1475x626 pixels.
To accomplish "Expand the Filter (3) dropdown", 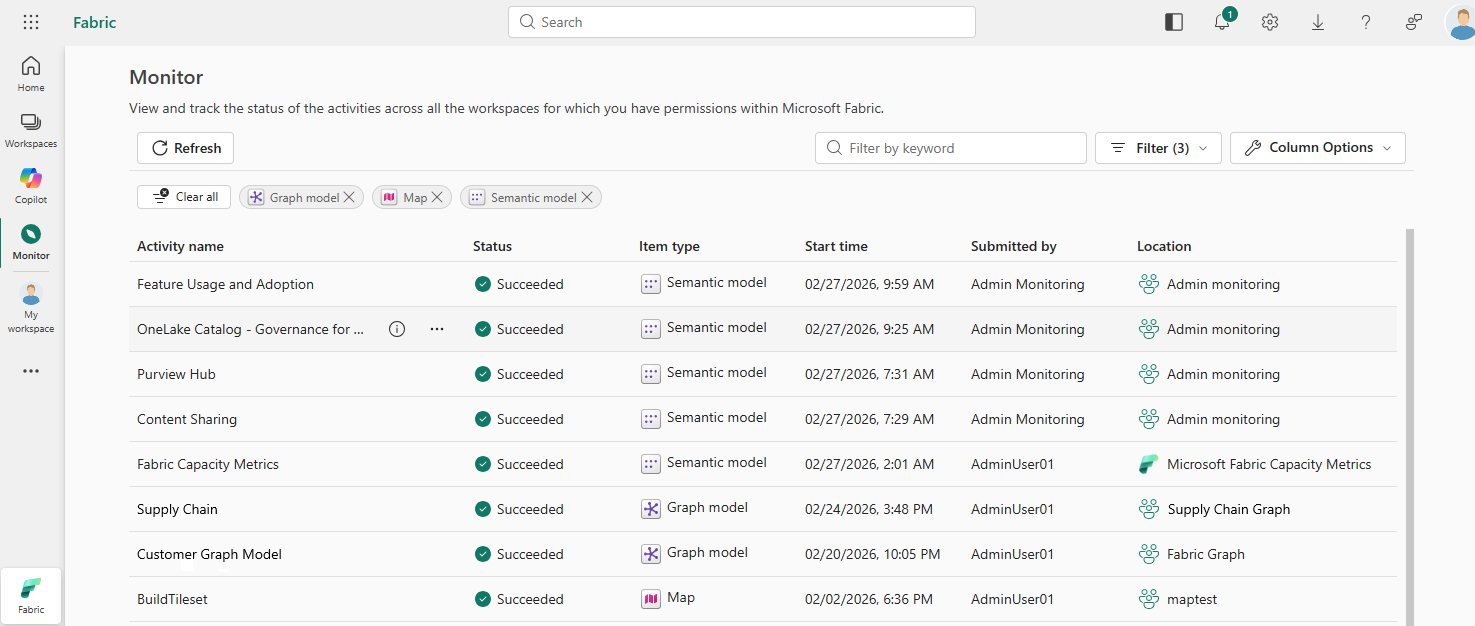I will tap(1158, 148).
